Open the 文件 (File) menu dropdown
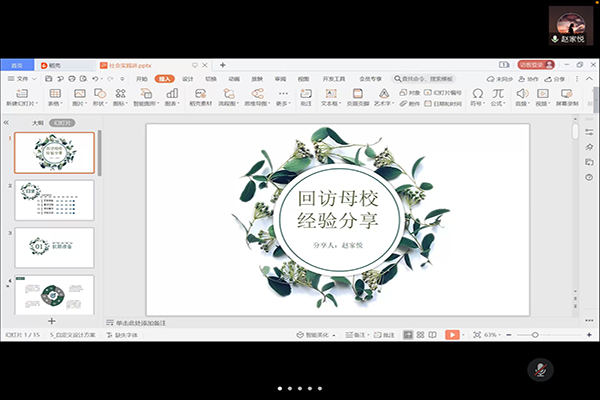The image size is (600, 400). (24, 77)
